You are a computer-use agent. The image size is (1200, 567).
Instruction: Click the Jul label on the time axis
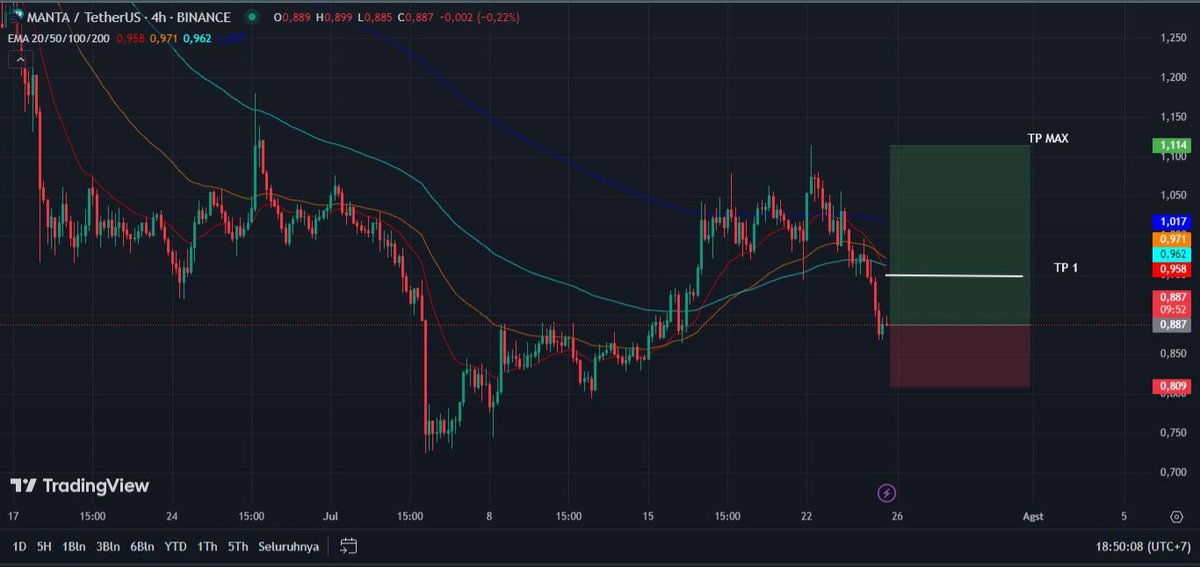pyautogui.click(x=329, y=517)
